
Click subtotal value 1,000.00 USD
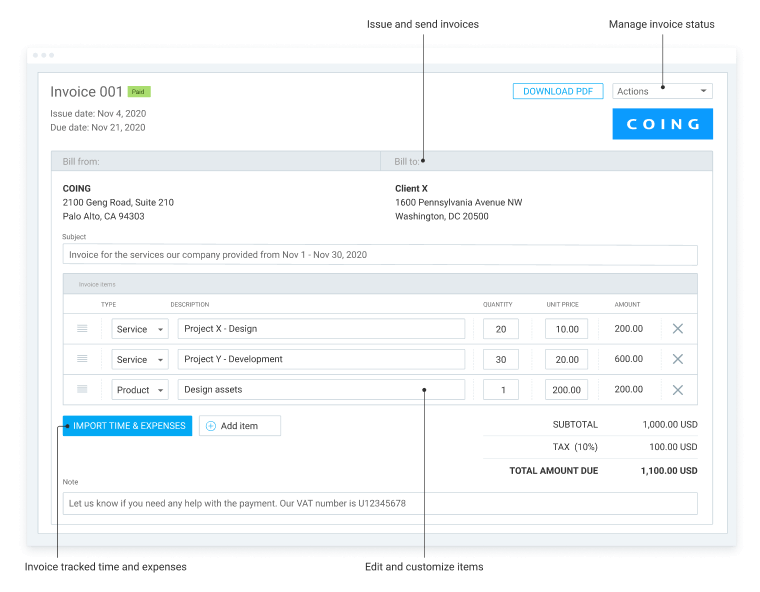point(670,425)
